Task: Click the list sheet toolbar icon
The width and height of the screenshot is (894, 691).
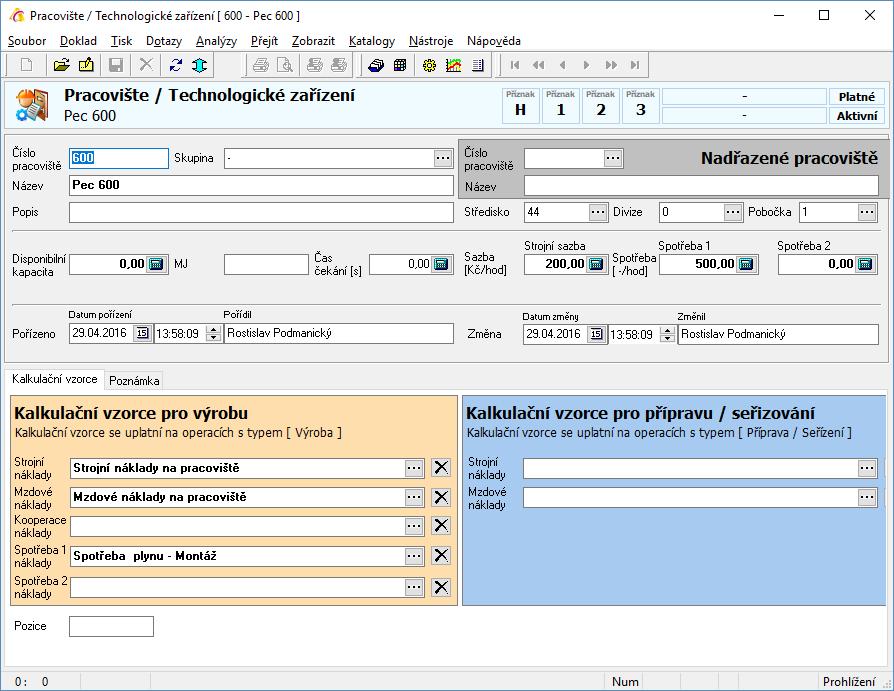Action: (478, 65)
